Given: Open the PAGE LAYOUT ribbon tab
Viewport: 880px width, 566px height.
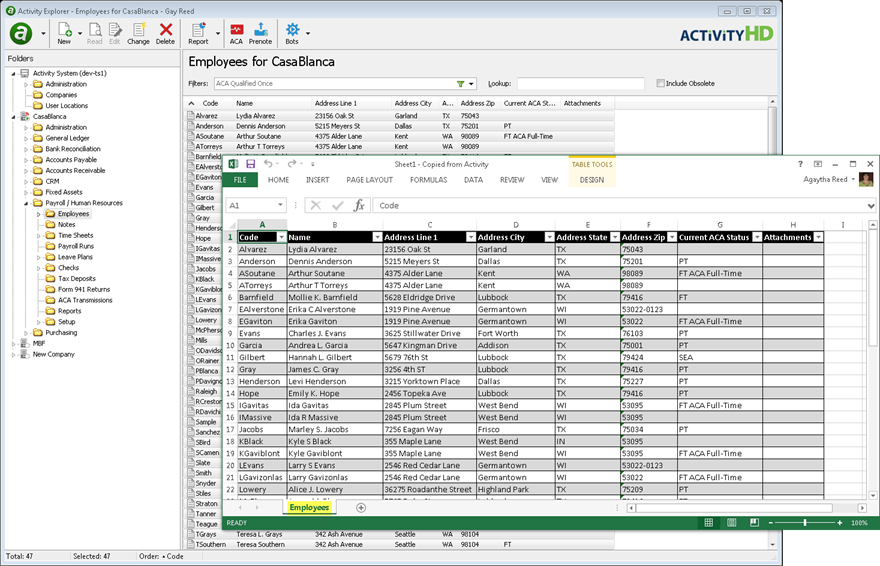Looking at the screenshot, I should tap(369, 180).
